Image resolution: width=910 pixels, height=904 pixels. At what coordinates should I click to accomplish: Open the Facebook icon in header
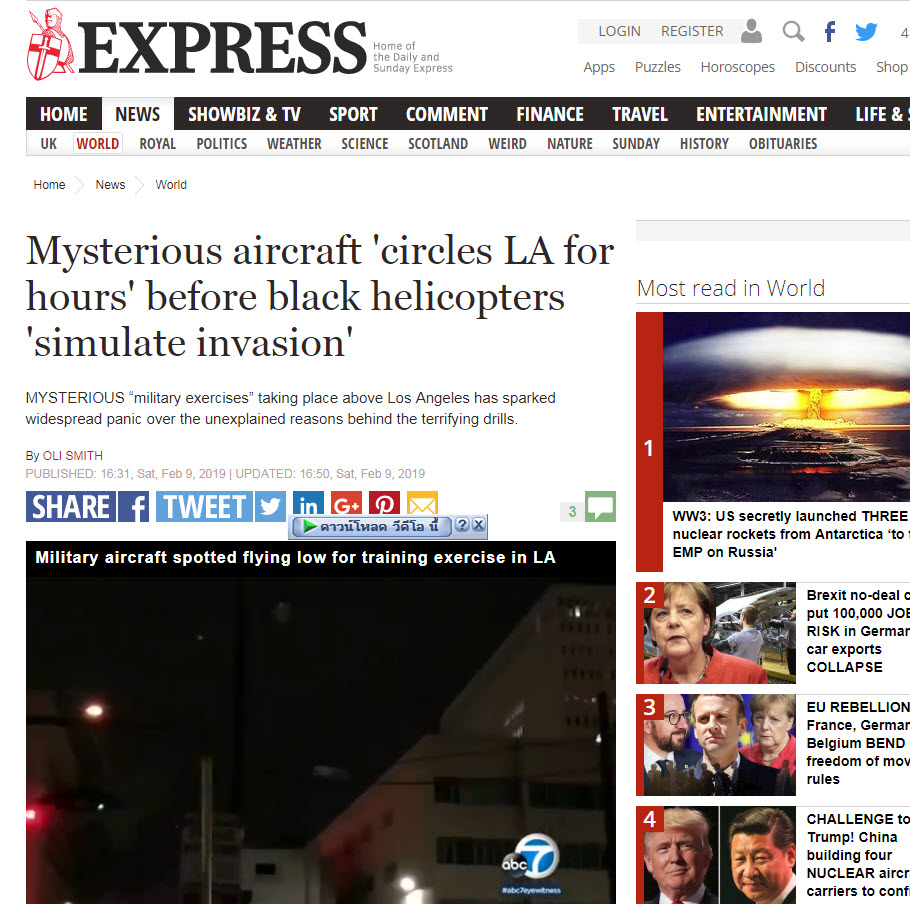pyautogui.click(x=830, y=31)
